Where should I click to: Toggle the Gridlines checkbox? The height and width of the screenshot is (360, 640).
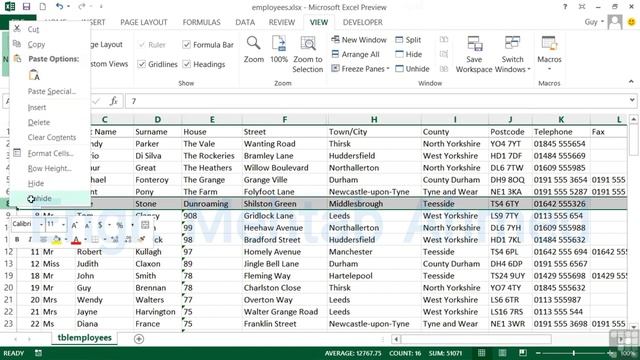pyautogui.click(x=142, y=64)
